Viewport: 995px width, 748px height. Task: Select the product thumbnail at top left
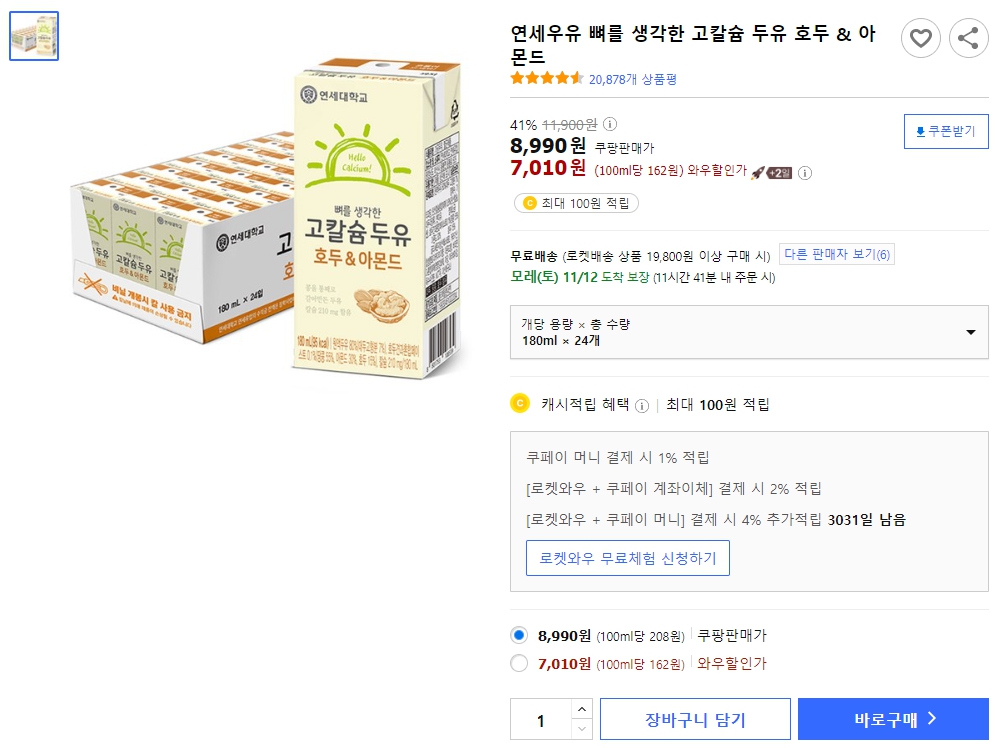coord(33,37)
